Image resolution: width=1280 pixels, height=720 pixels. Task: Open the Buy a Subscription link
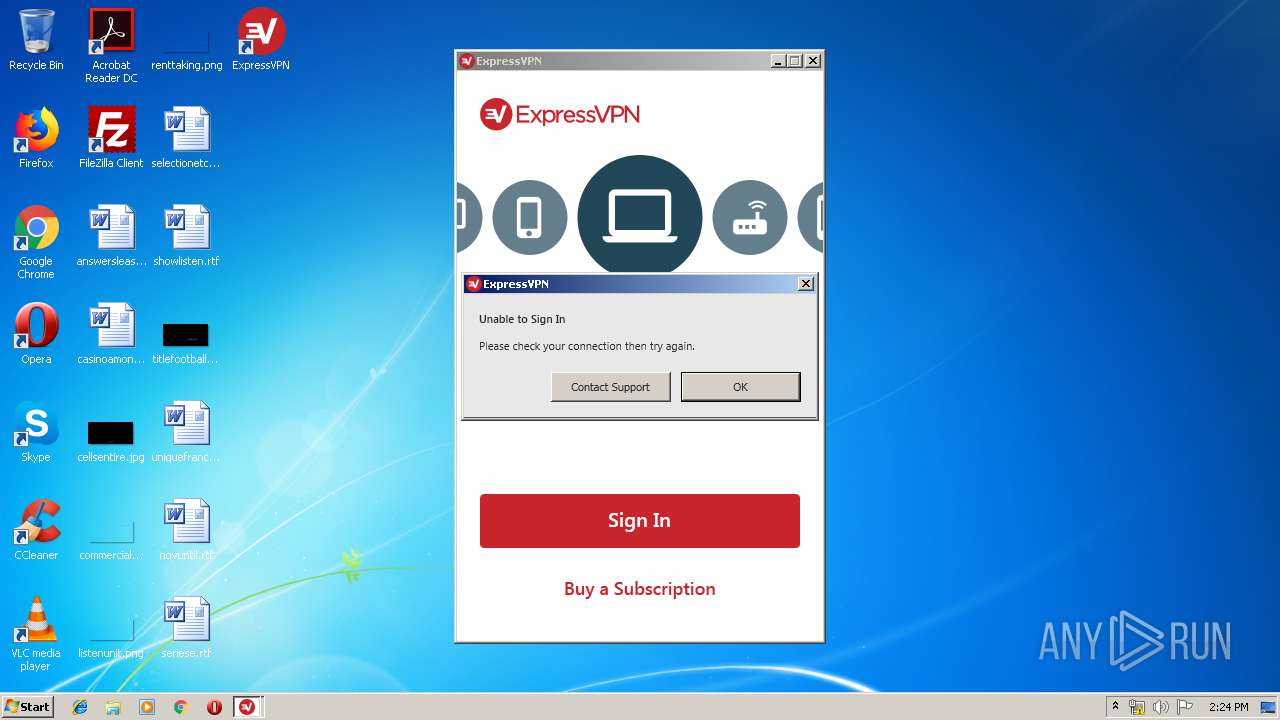point(640,589)
